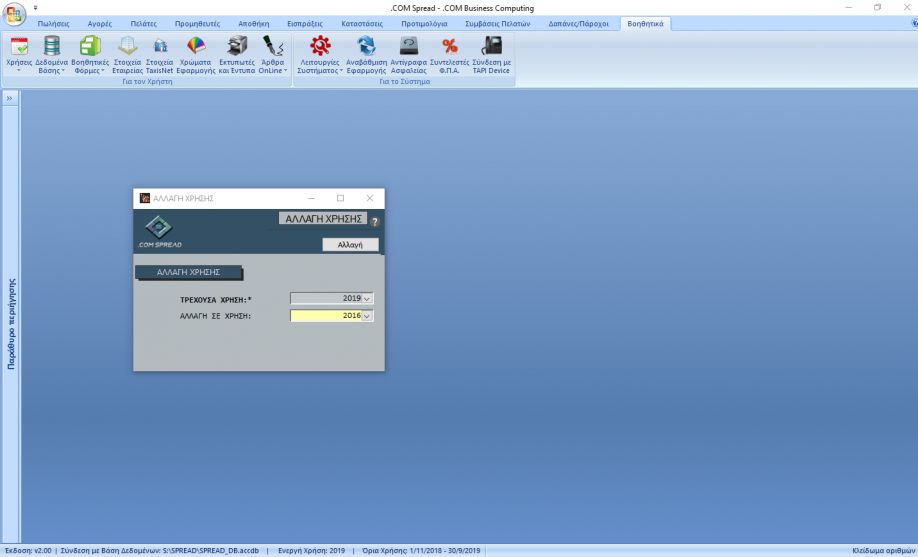The height and width of the screenshot is (557, 918).
Task: Click the Άρθρα OnLine pen icon
Action: click(273, 46)
